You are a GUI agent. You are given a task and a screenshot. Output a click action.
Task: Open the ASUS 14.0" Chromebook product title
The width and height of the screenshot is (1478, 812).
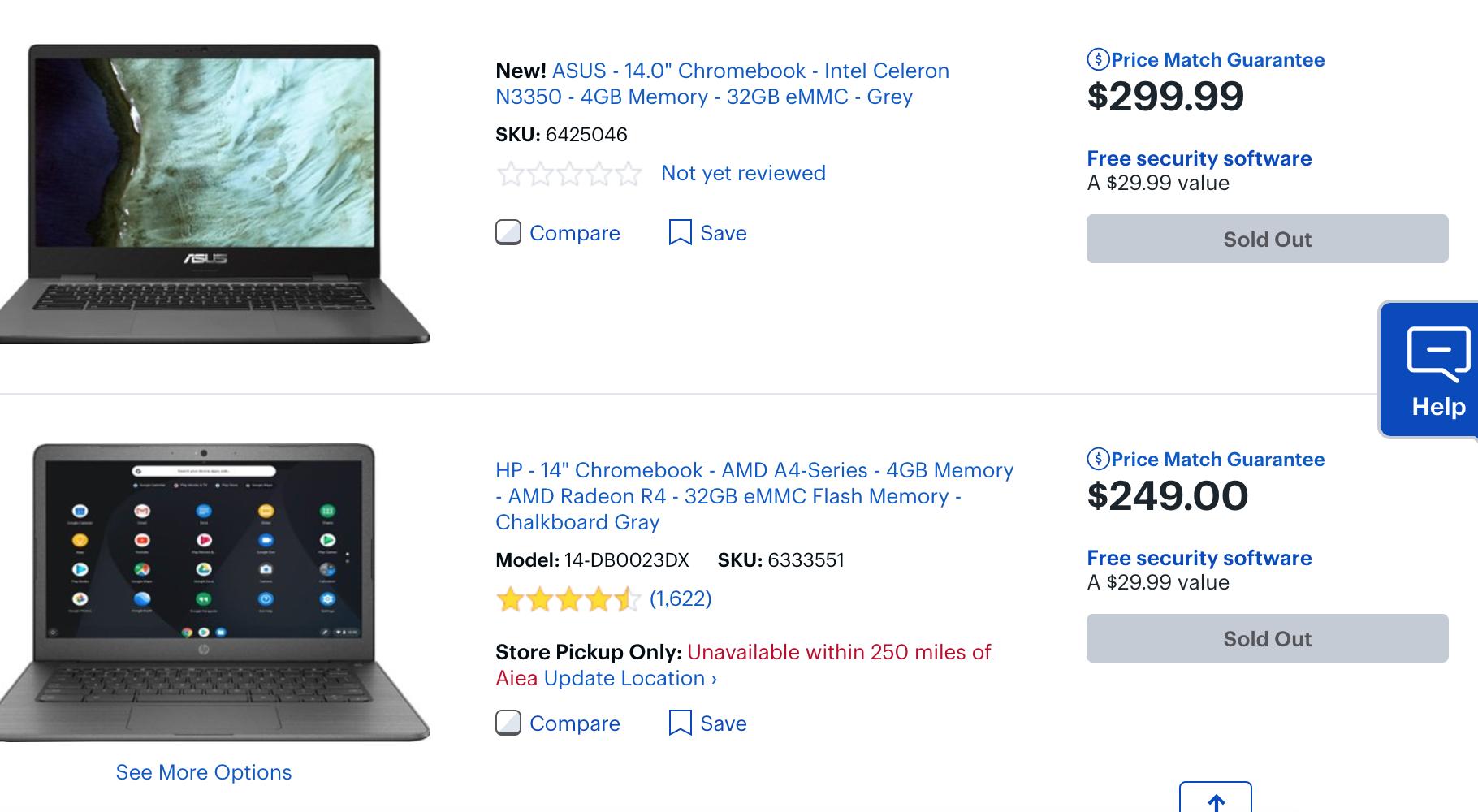722,84
